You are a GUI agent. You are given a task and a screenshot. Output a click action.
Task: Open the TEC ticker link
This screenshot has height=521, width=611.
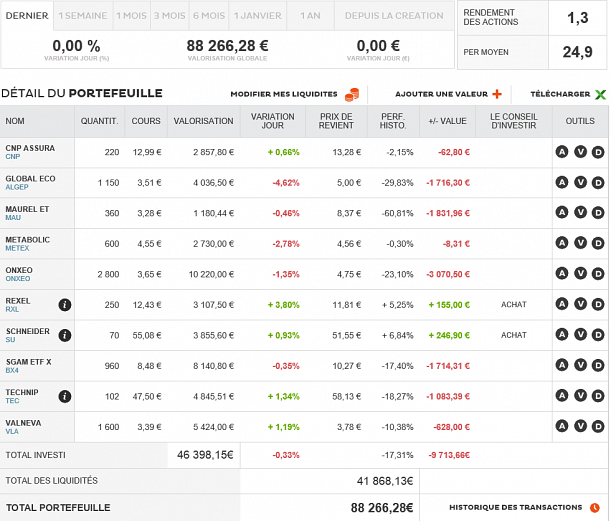(x=12, y=401)
